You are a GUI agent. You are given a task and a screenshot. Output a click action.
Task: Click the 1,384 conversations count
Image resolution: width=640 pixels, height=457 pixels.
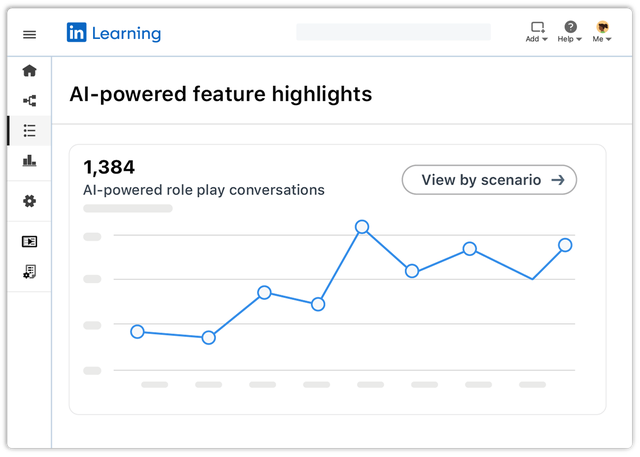[109, 167]
